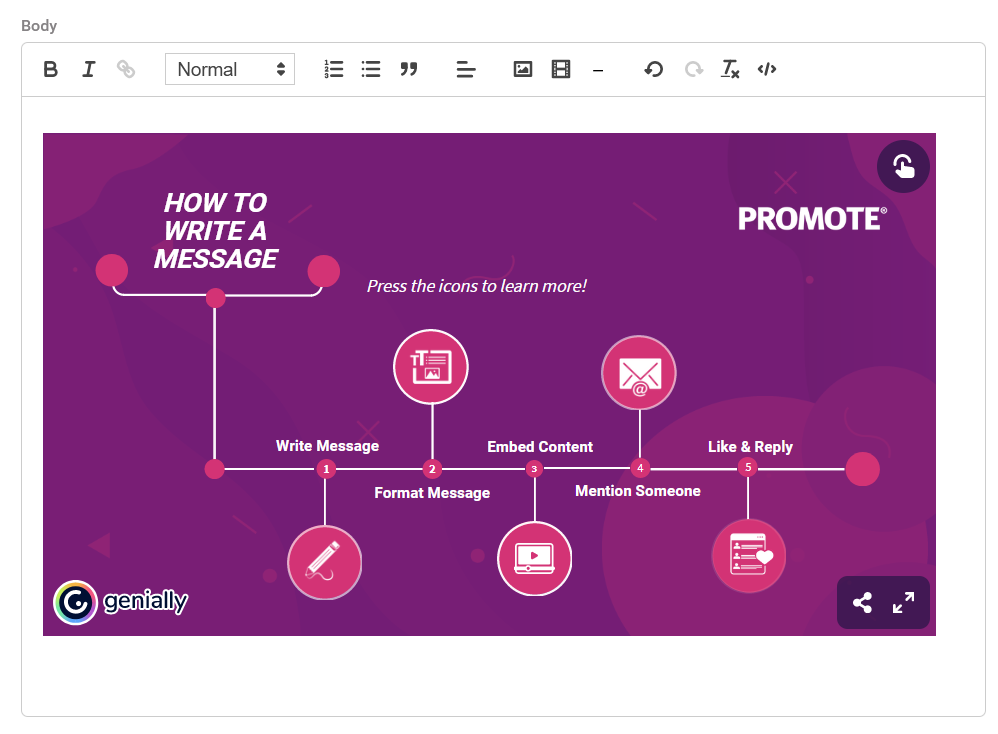Screen dimensions: 998x734
Task: Insert a video with the film icon
Action: (x=561, y=69)
